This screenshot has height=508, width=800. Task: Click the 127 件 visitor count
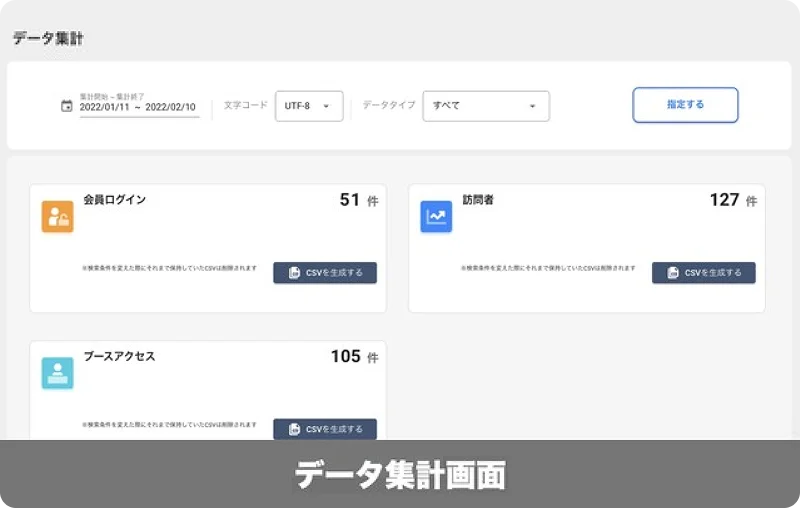pos(732,200)
